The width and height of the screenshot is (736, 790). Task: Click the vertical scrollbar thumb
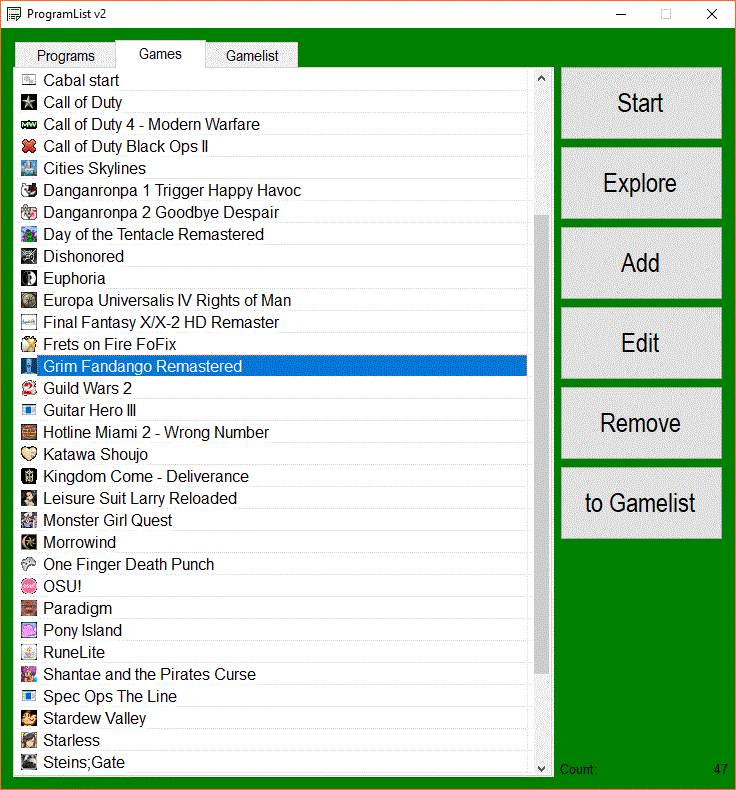tap(542, 444)
